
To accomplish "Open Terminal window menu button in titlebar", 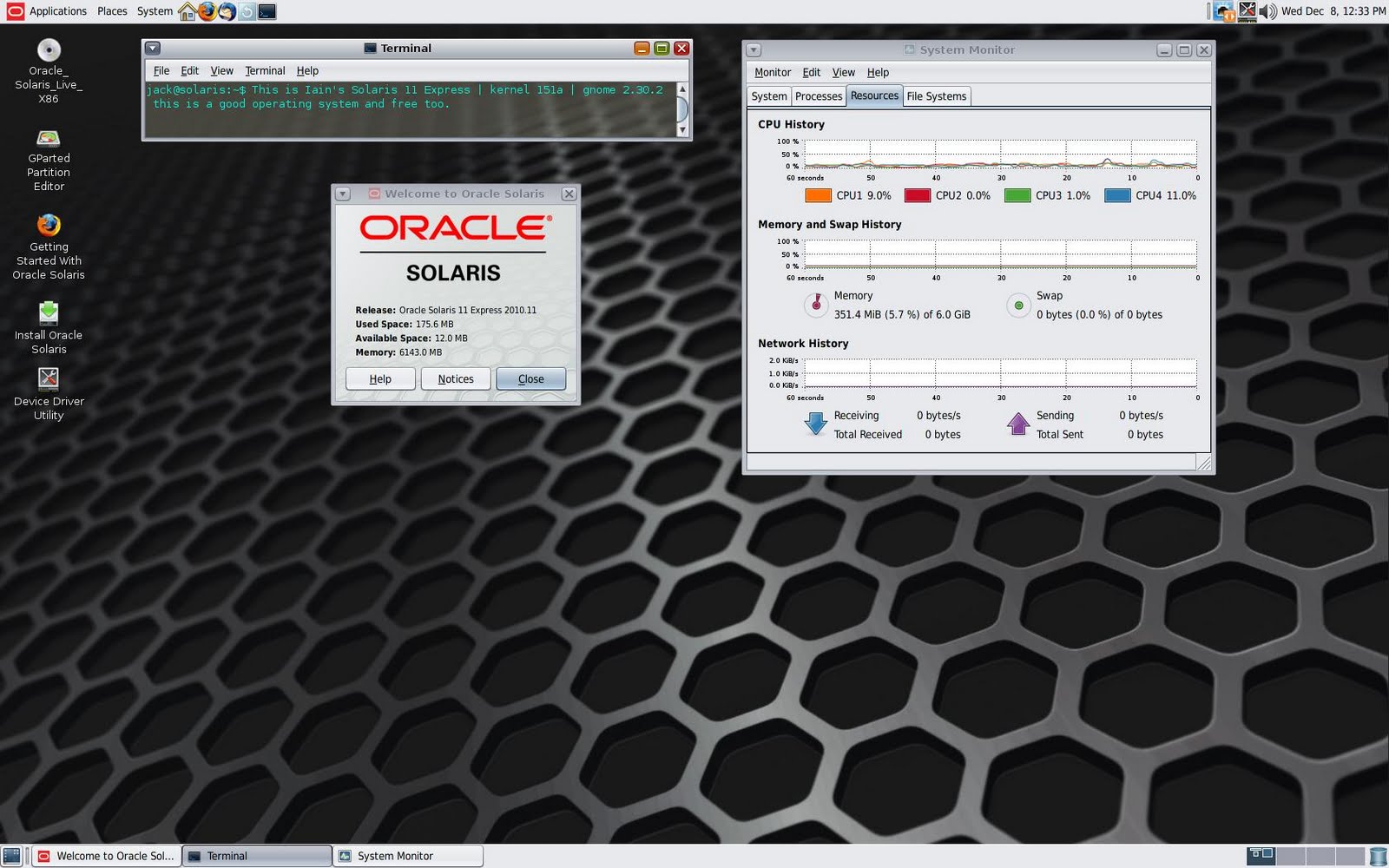I will [x=153, y=49].
